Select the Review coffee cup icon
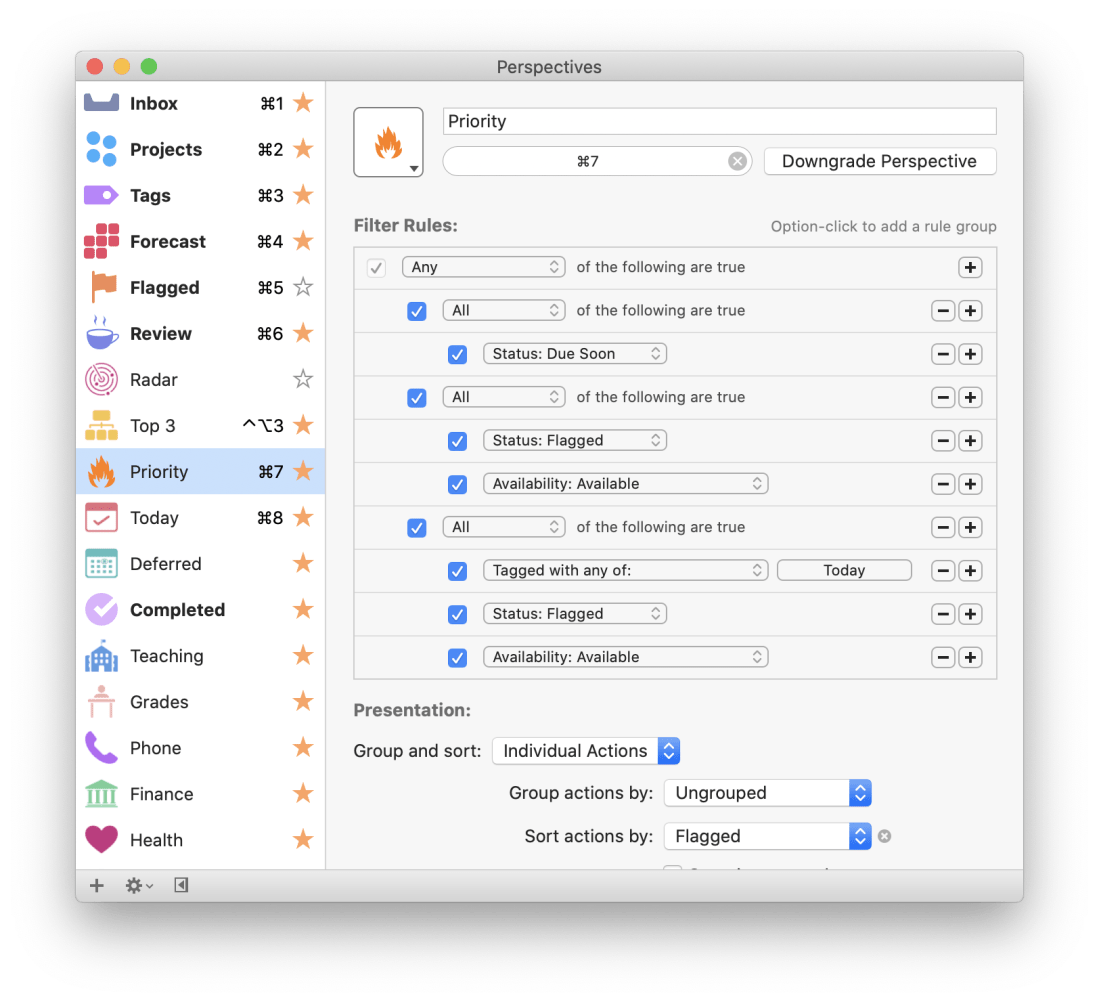 (101, 333)
